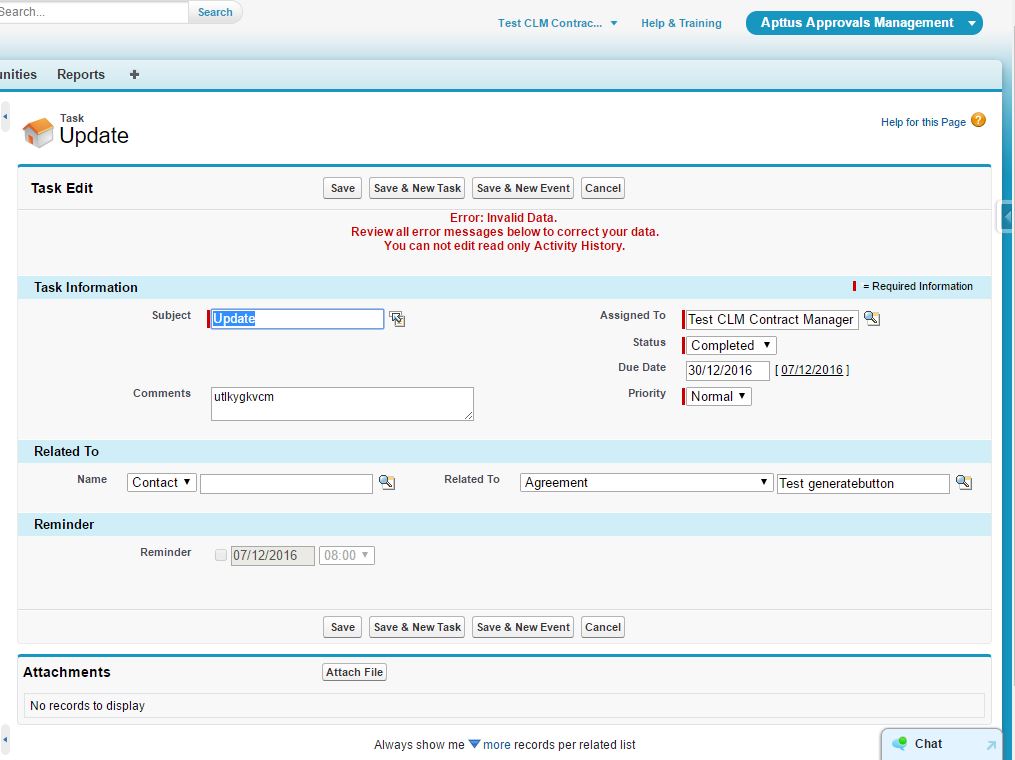Click into the Comments text area

coord(342,403)
